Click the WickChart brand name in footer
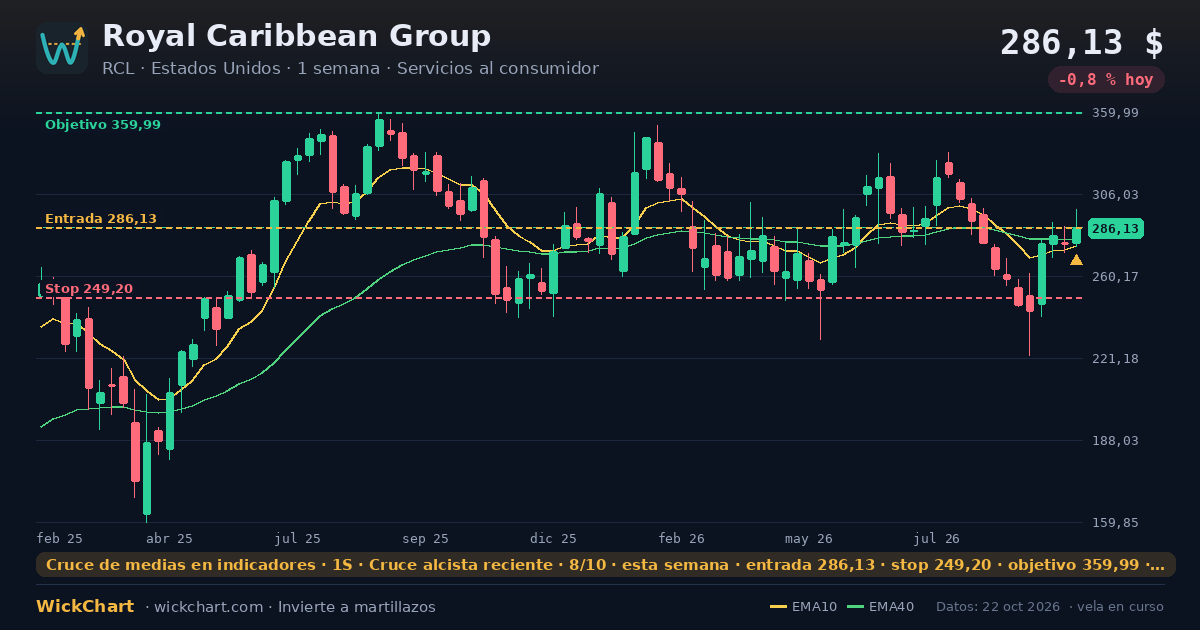This screenshot has height=630, width=1200. [x=85, y=607]
